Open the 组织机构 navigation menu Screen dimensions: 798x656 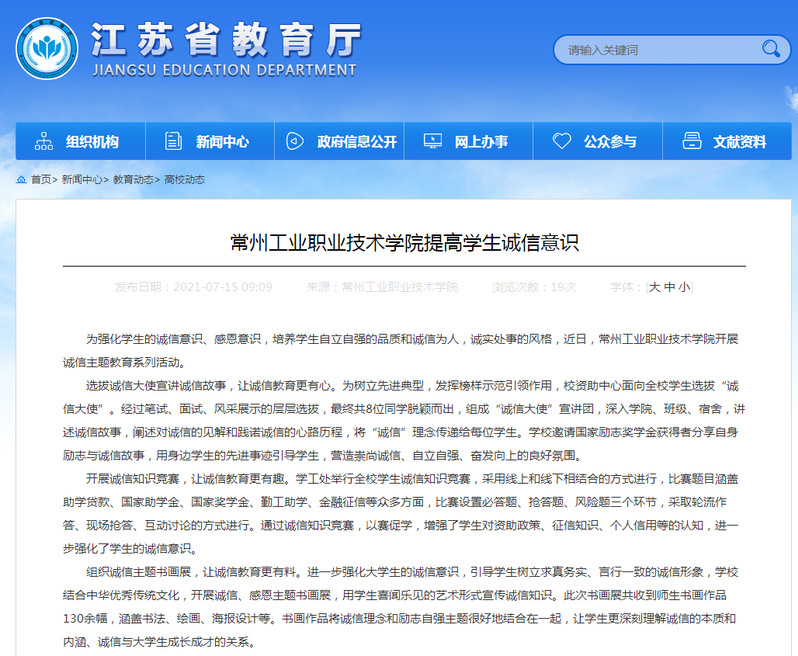(x=92, y=141)
